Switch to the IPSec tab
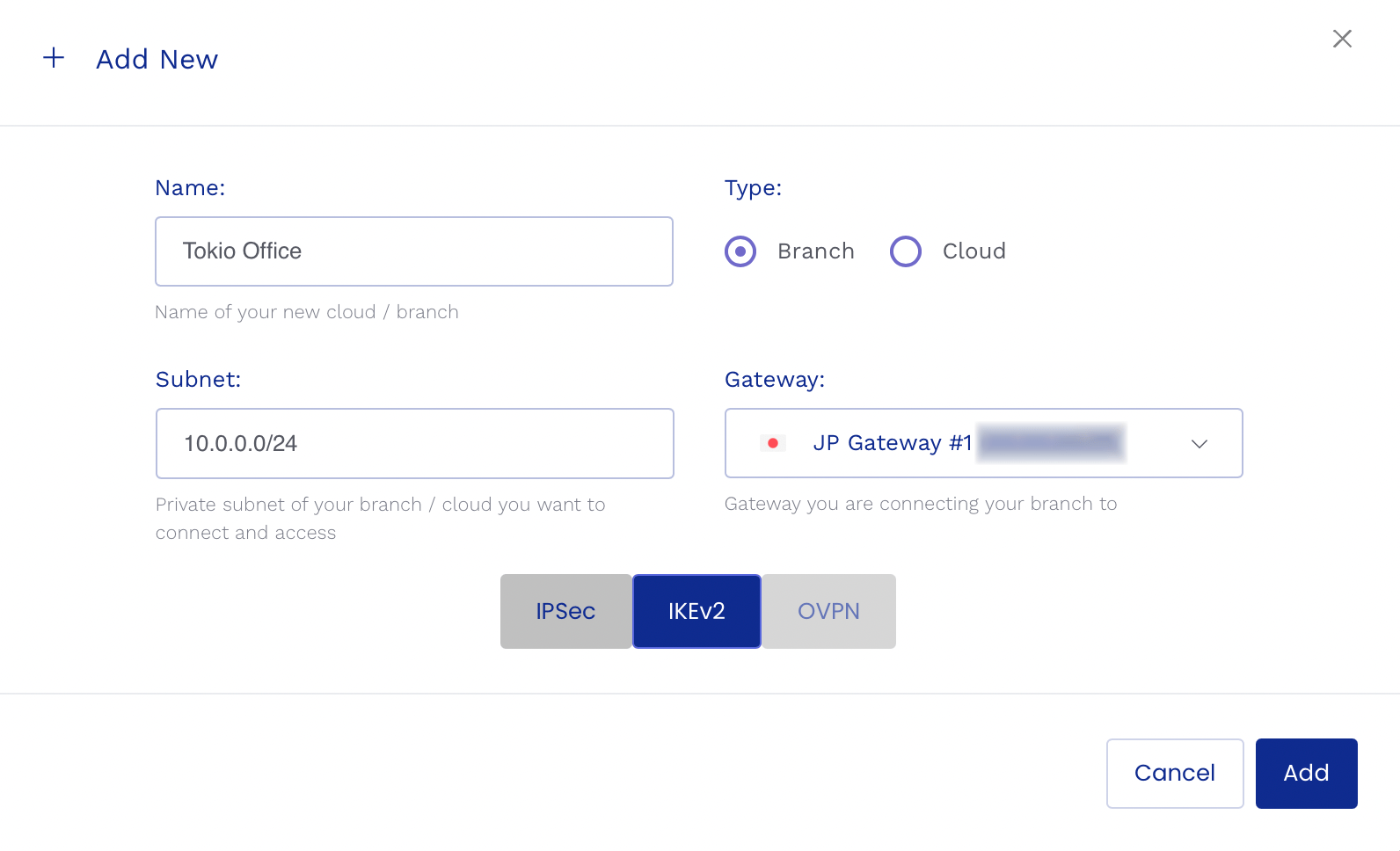Image resolution: width=1400 pixels, height=851 pixels. (x=565, y=612)
